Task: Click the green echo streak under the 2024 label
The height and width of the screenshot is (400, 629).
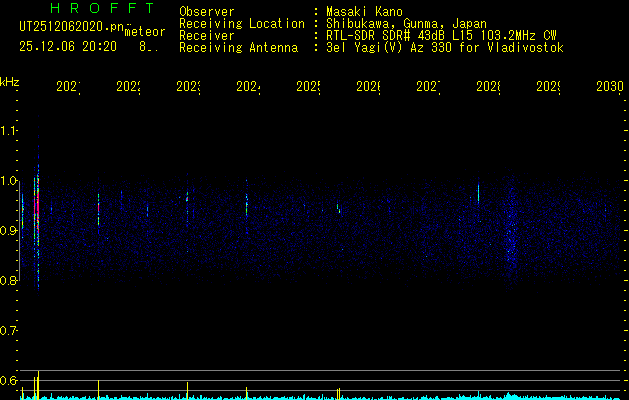Action: pyautogui.click(x=247, y=203)
